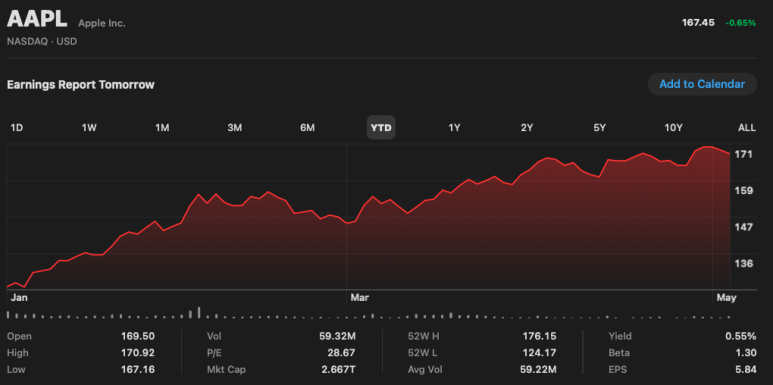Select the highlighted YTD tab
The width and height of the screenshot is (773, 385).
381,128
